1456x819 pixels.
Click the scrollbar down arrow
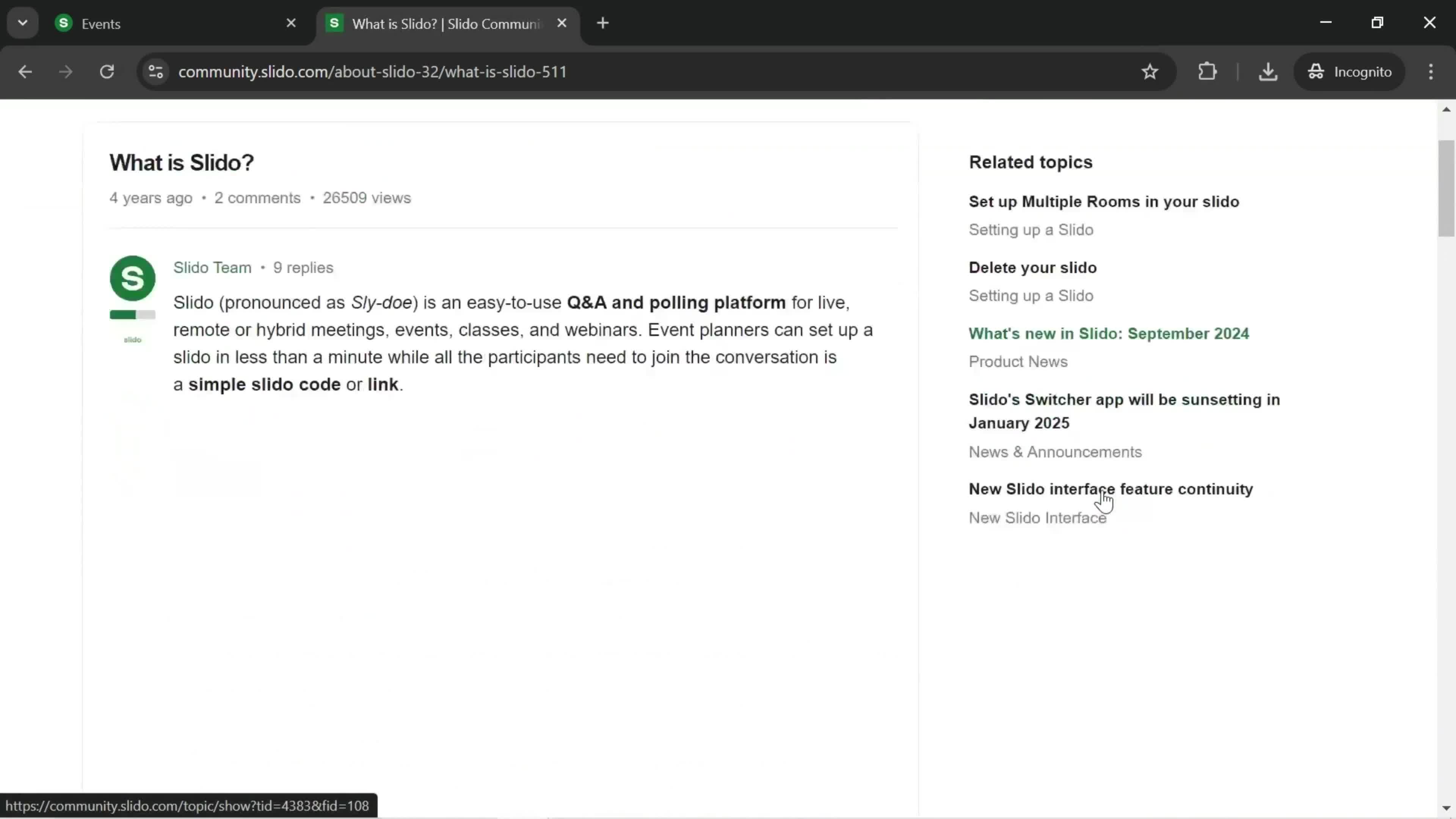coord(1446,808)
